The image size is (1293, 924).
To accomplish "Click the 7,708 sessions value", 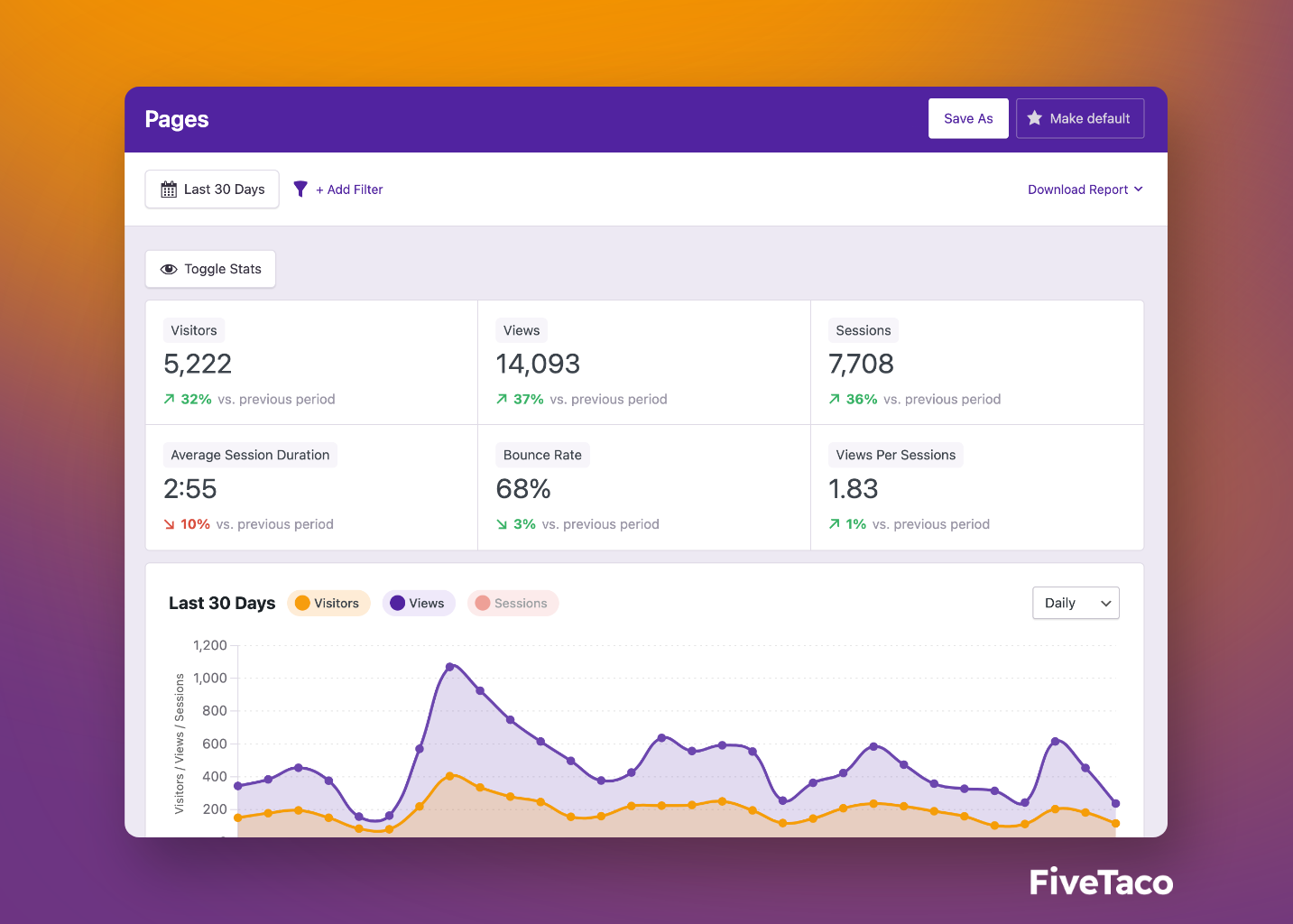I will coord(861,364).
